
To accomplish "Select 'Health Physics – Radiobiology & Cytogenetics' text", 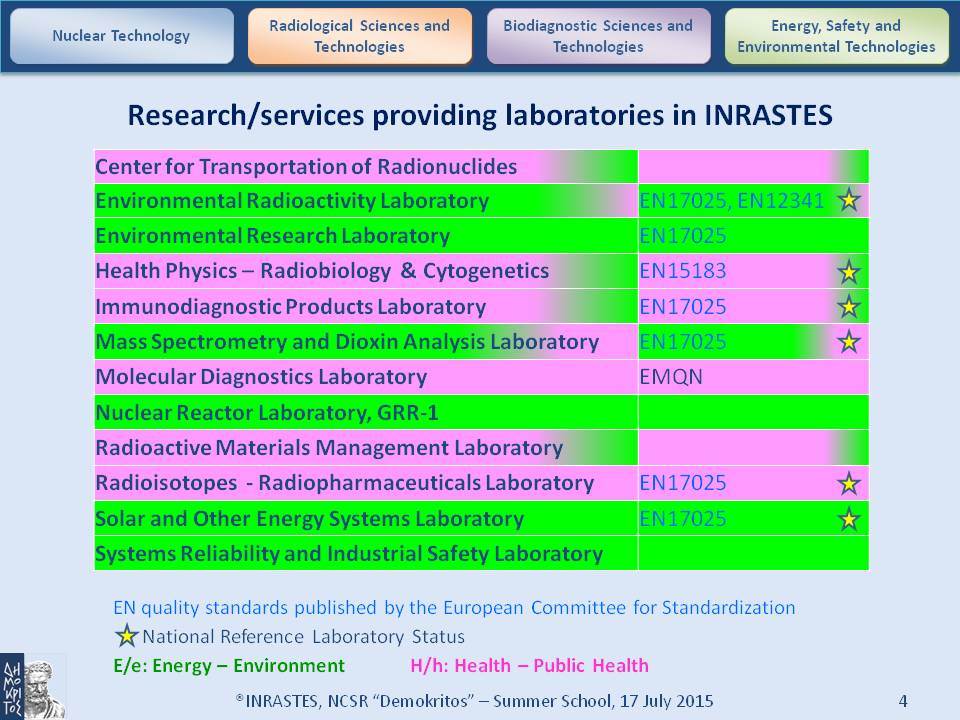I will coord(322,271).
